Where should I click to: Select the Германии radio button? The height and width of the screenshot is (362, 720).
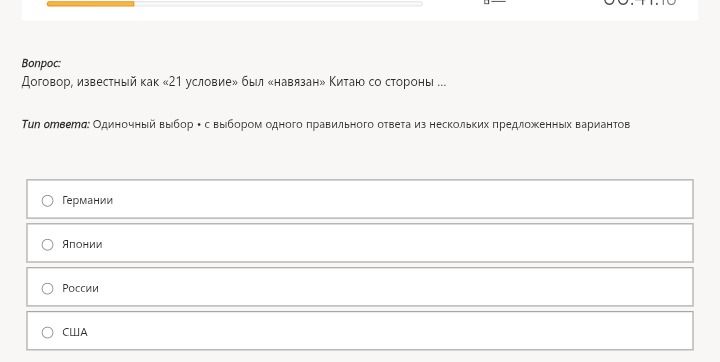click(x=47, y=201)
